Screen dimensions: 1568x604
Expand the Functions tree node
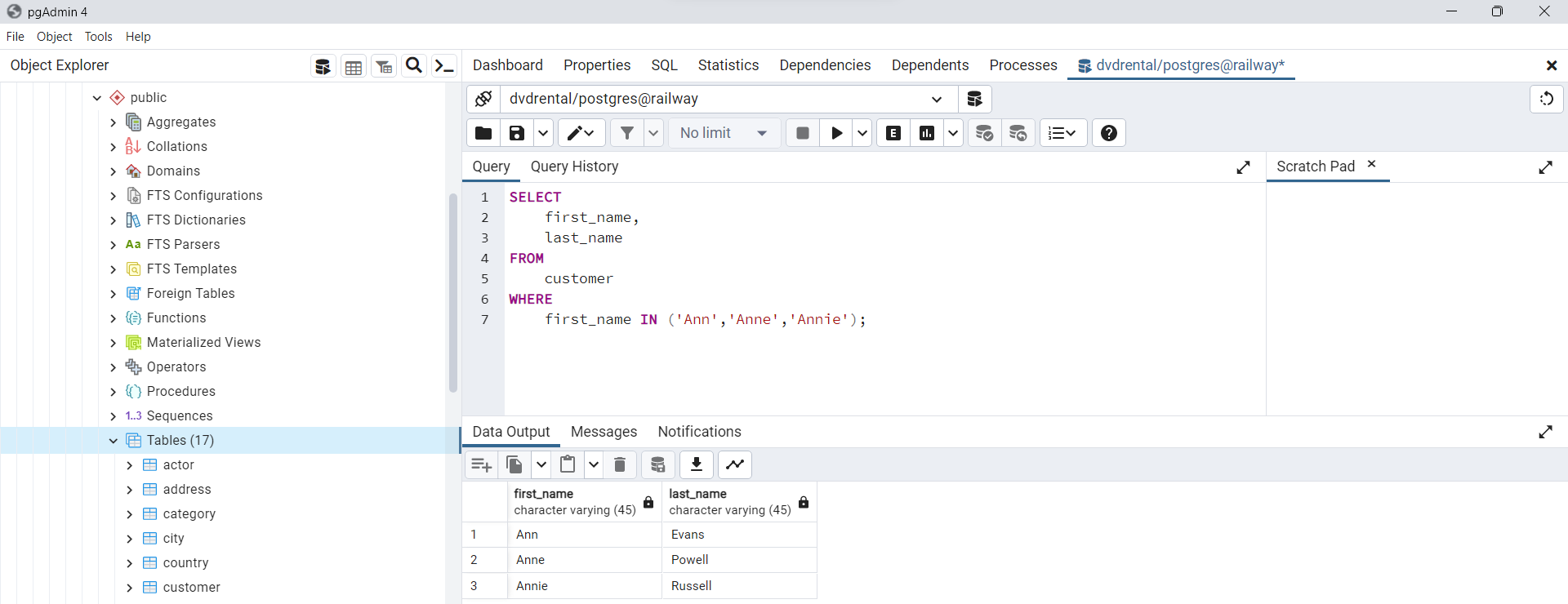[x=114, y=318]
